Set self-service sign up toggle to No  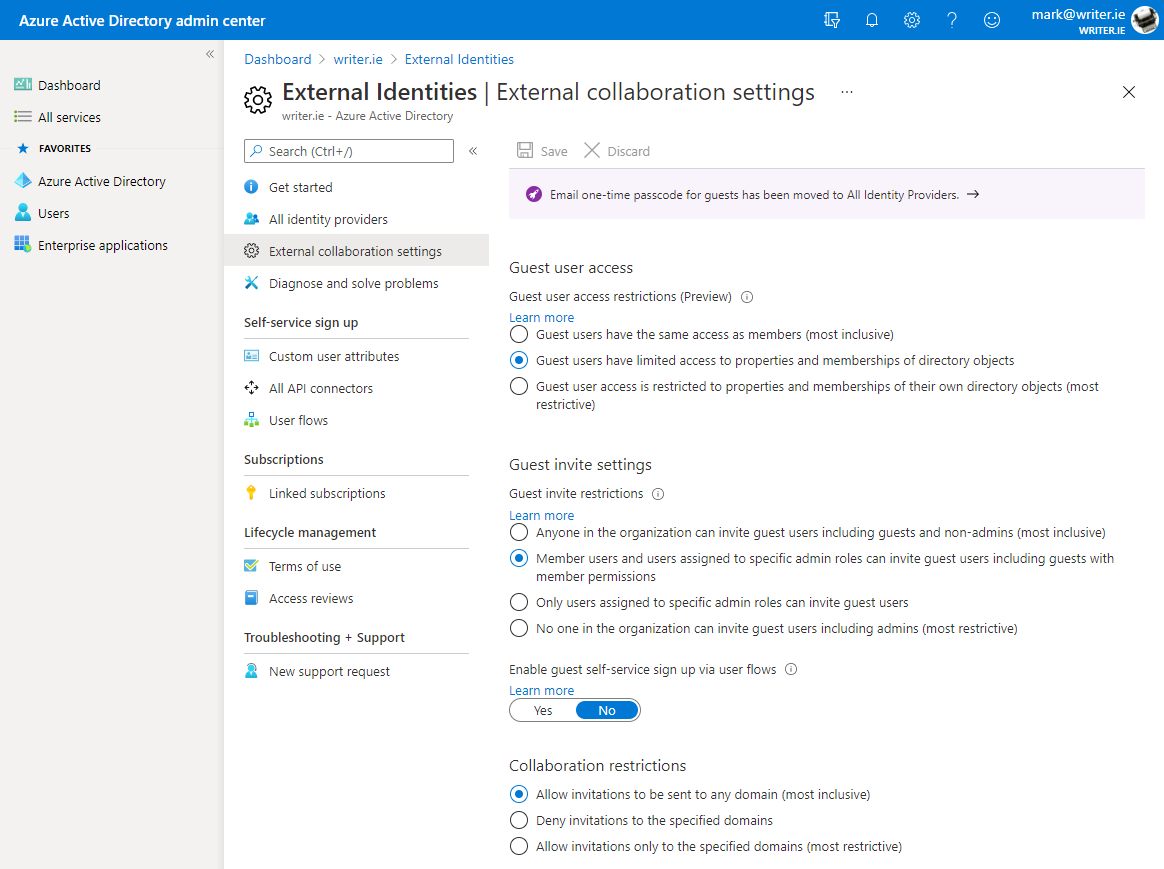tap(606, 710)
